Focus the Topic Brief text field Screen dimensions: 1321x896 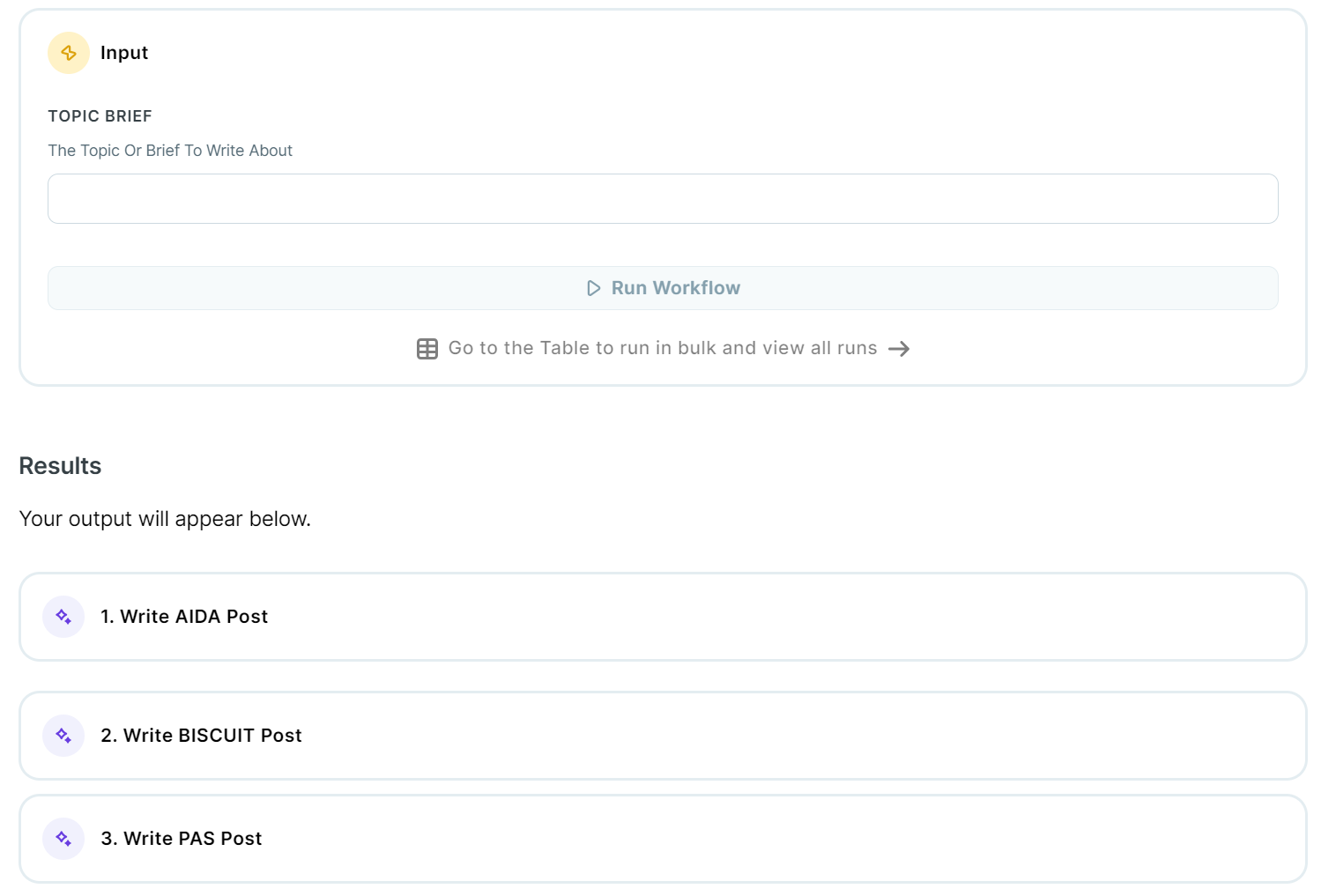663,199
